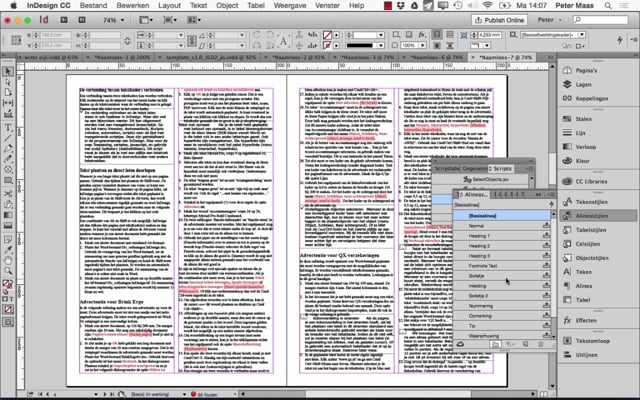Toggle the first text wrap option in control bar

click(437, 35)
